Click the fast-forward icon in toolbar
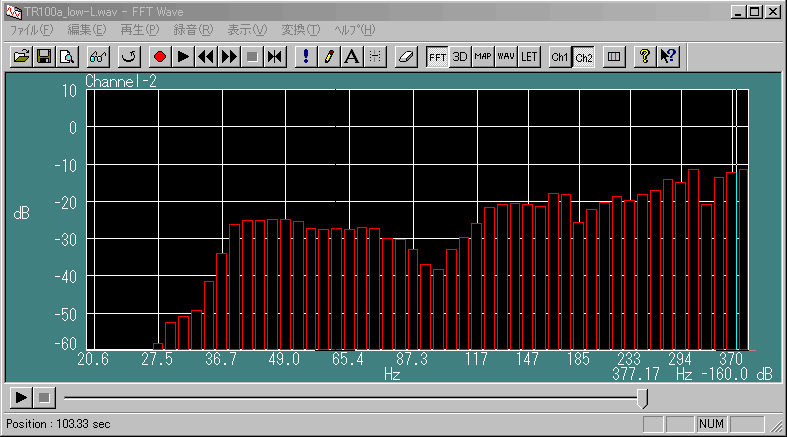 coord(229,57)
